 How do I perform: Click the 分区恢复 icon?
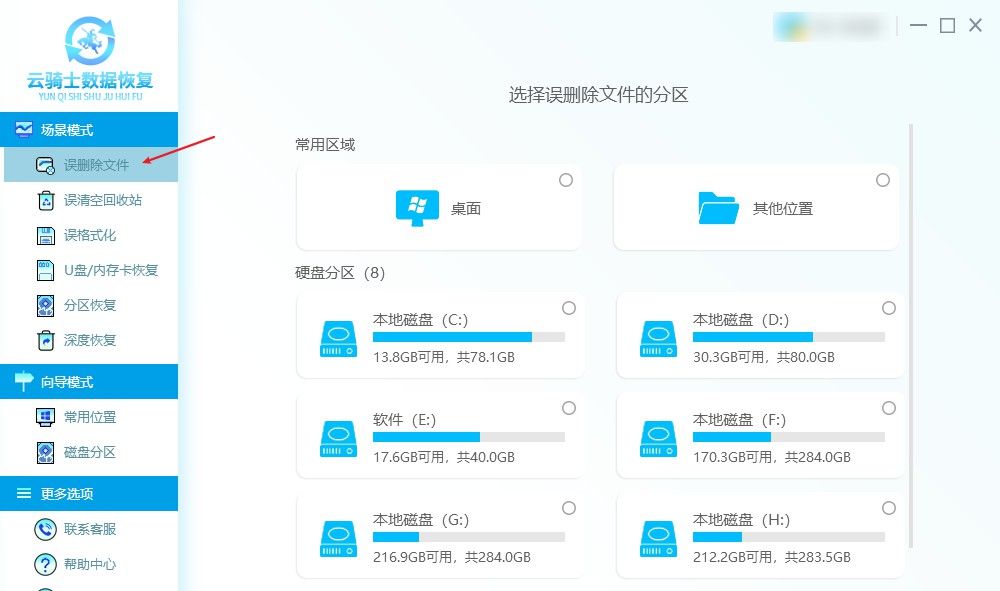point(45,305)
